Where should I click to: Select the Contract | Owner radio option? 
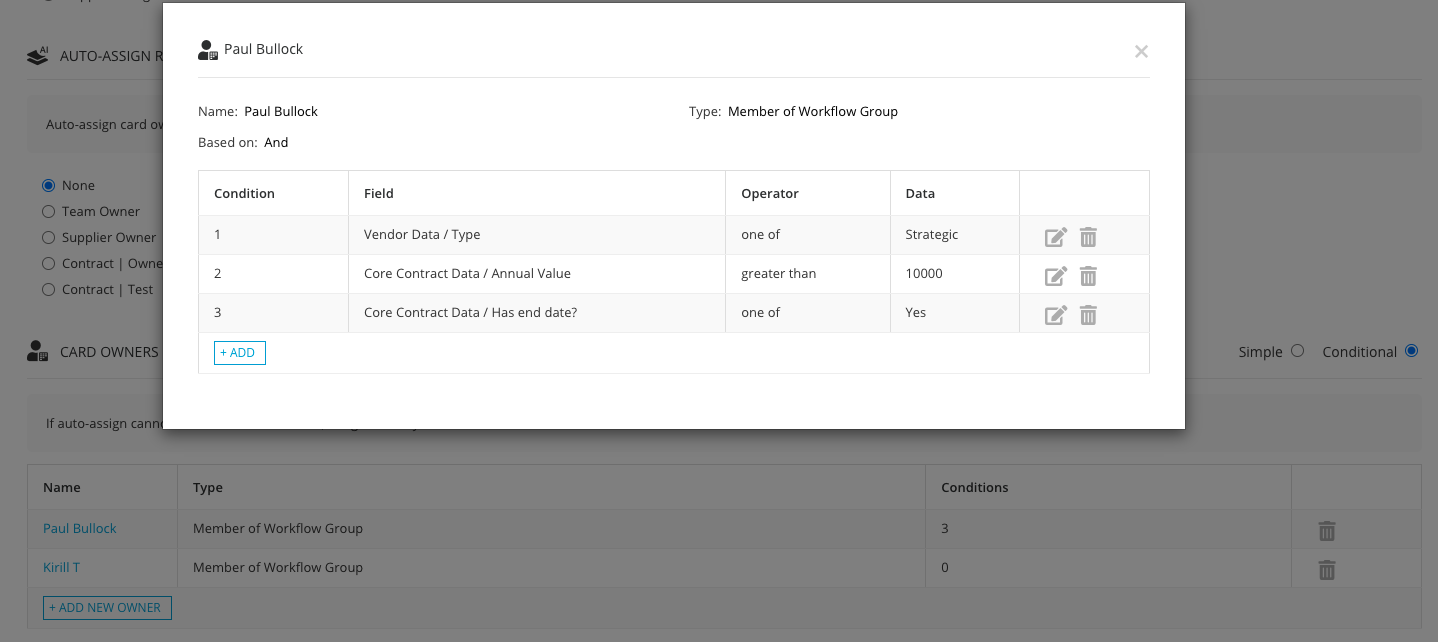click(48, 263)
